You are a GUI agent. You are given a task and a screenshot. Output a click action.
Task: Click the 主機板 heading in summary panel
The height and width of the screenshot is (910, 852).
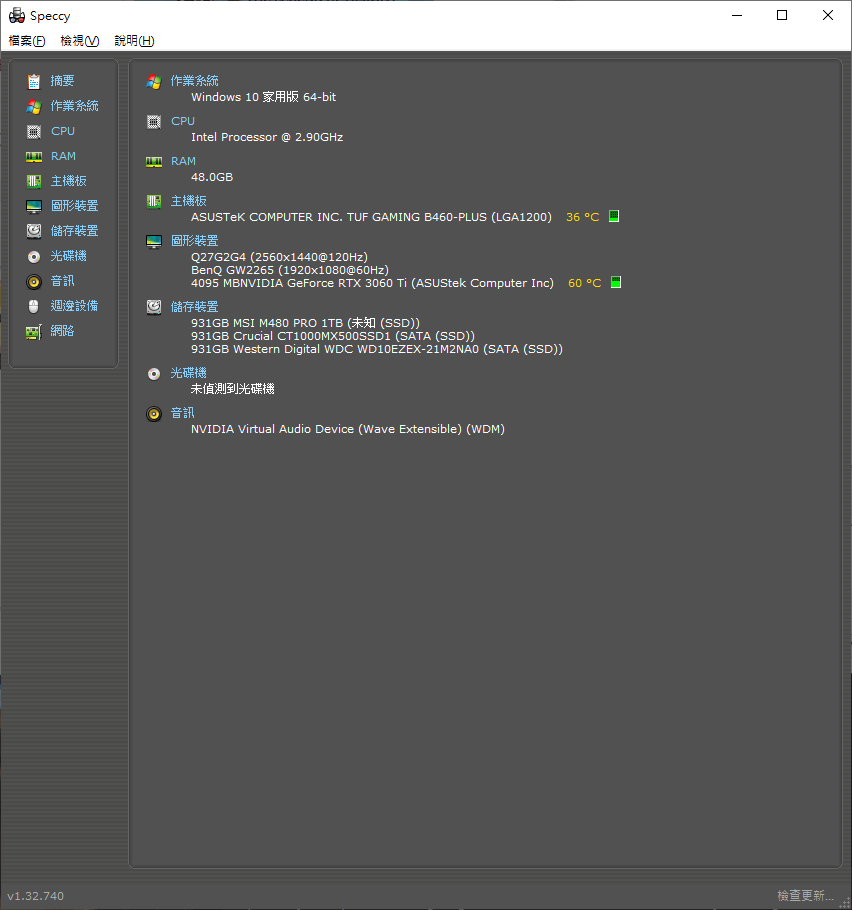[188, 201]
